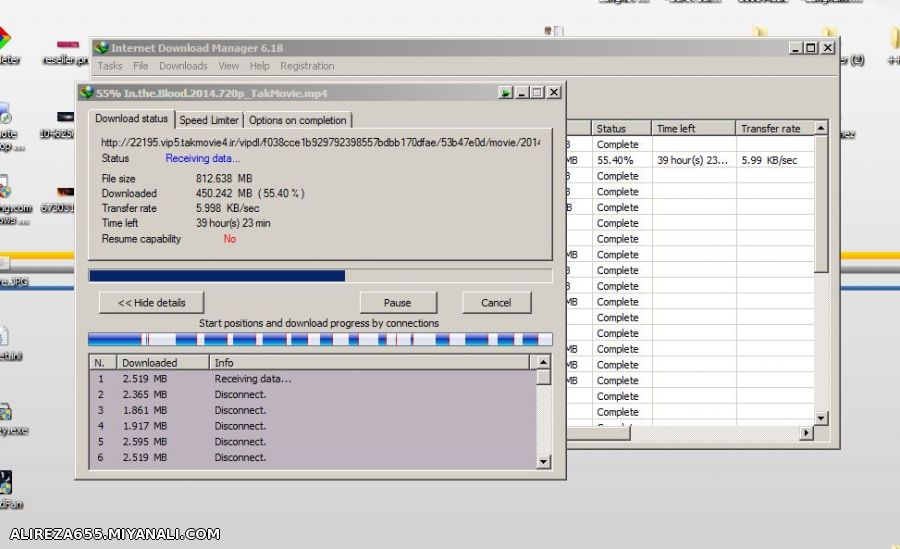Click the connections list scrollbar thumb
Image resolution: width=900 pixels, height=549 pixels.
543,377
